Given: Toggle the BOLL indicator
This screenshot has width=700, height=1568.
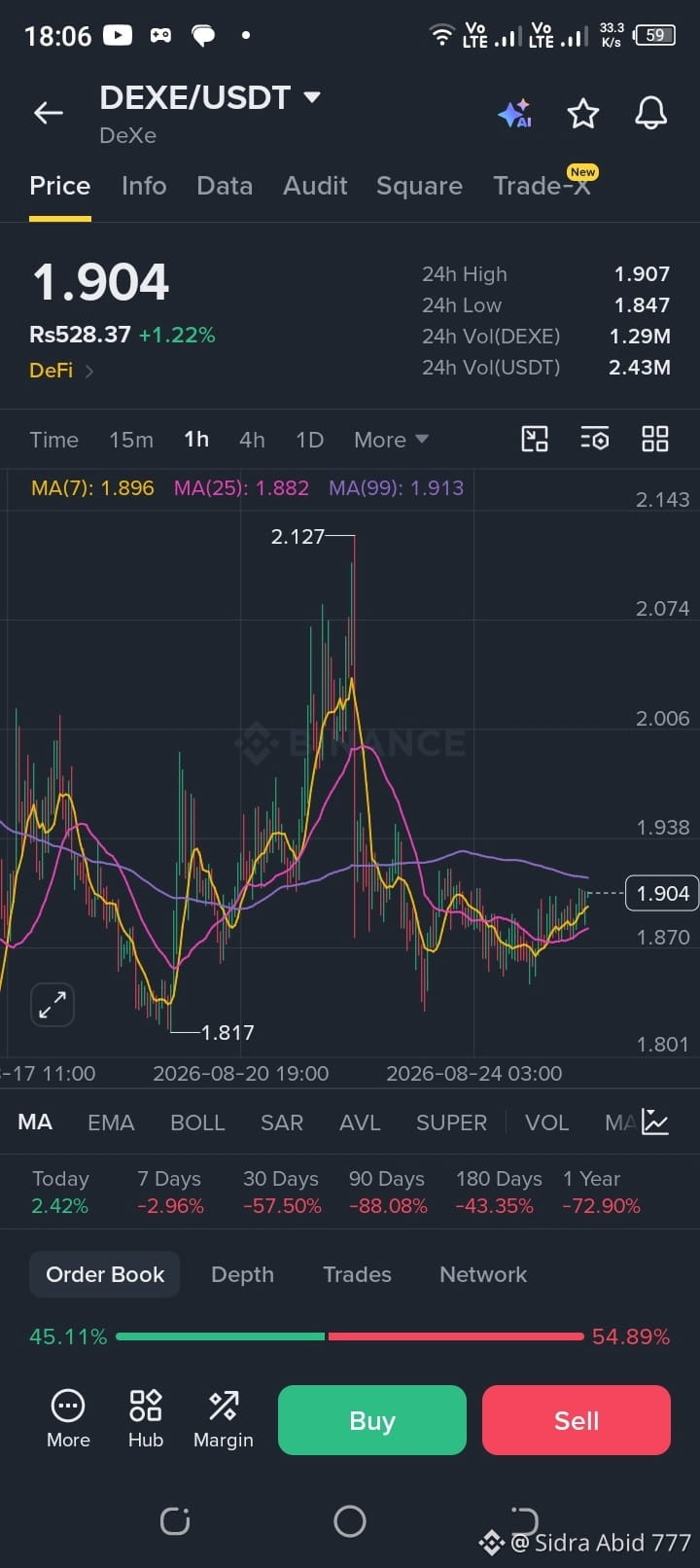Looking at the screenshot, I should [197, 1123].
